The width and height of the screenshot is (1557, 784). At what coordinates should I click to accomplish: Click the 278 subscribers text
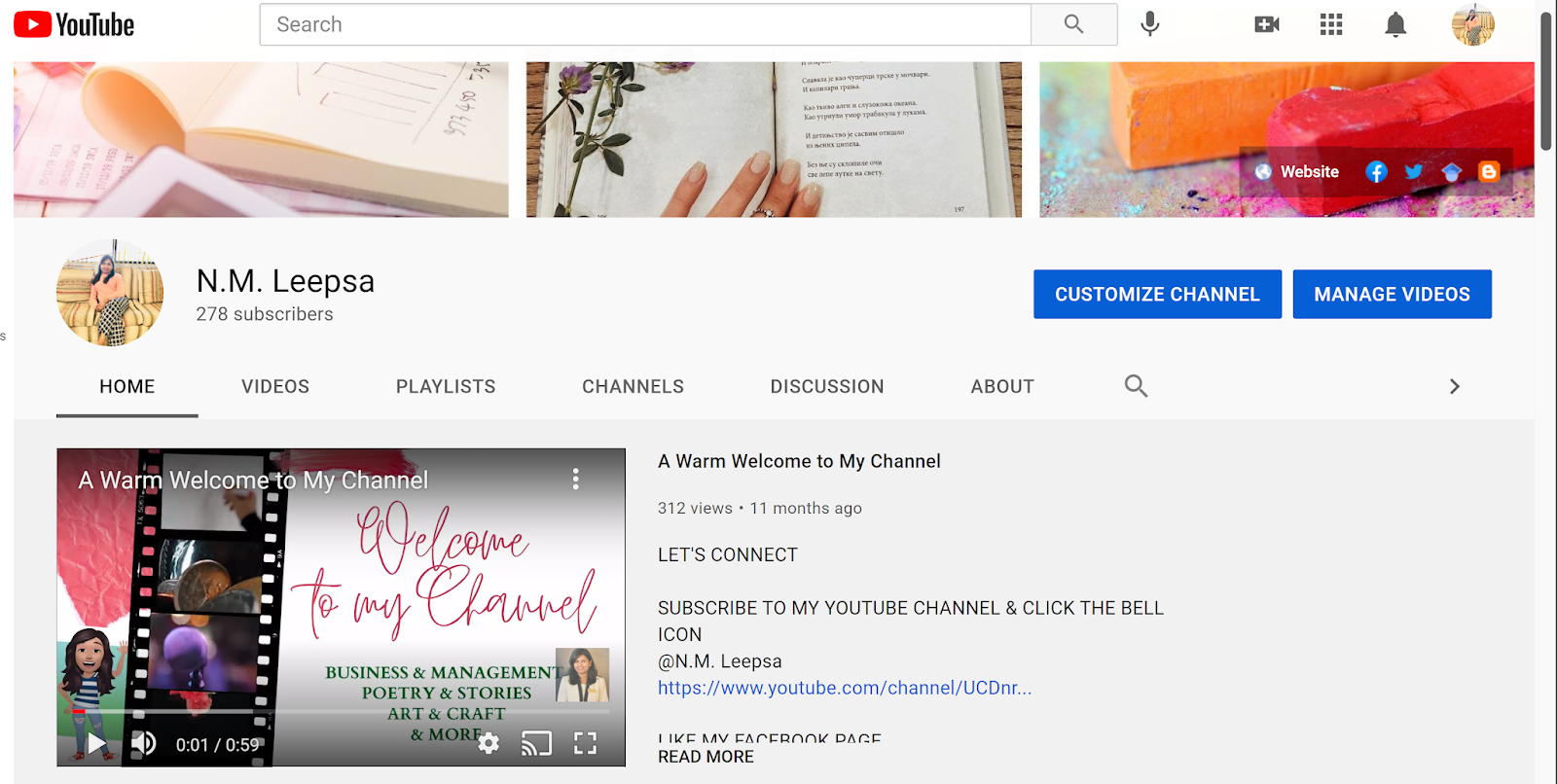pos(265,314)
